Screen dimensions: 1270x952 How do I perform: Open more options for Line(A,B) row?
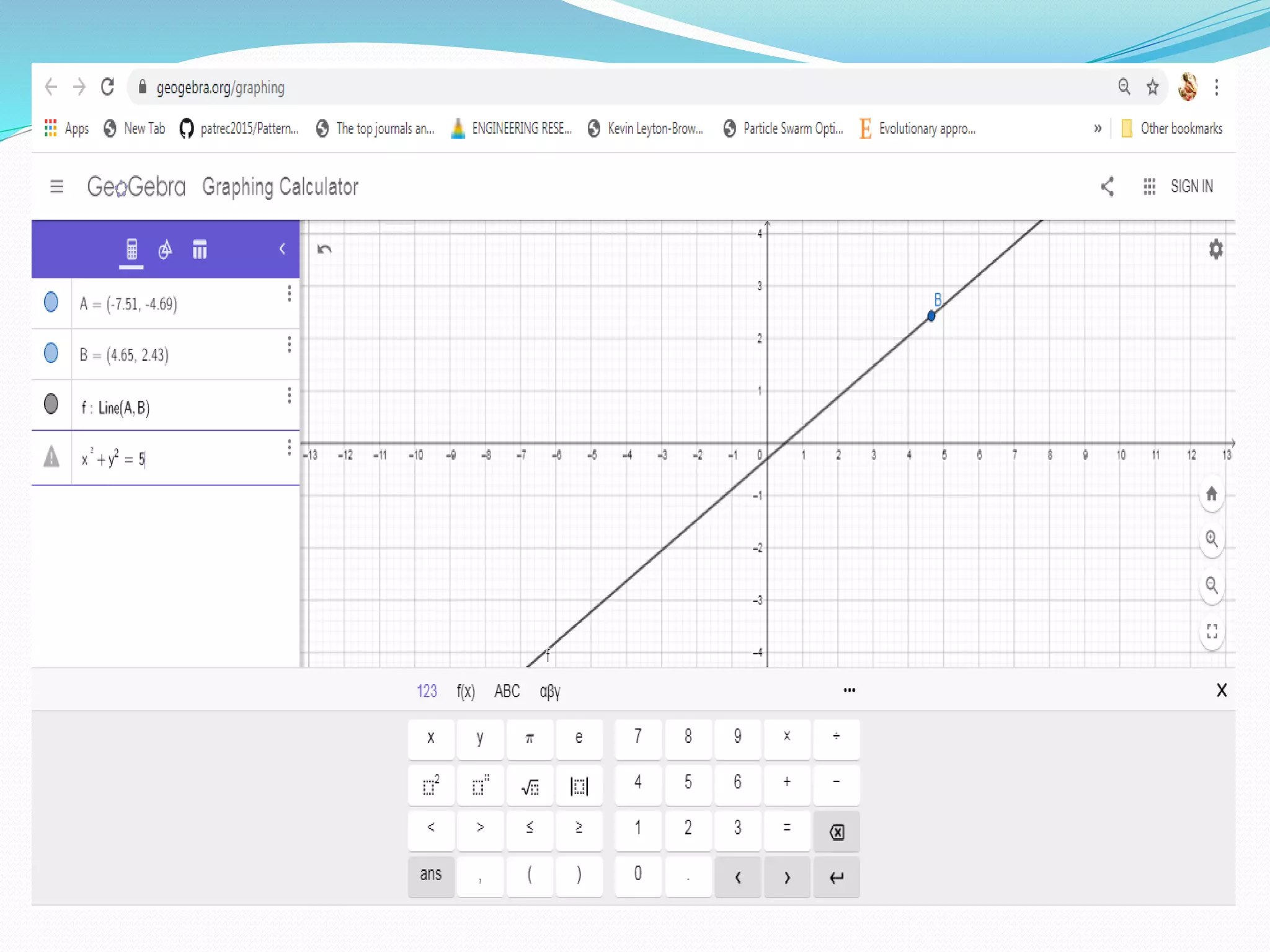(289, 395)
